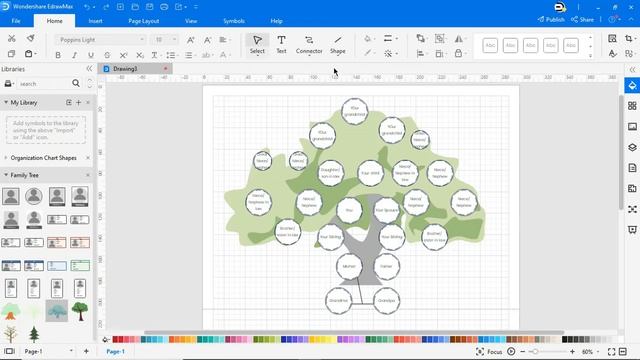The image size is (640, 360).
Task: Expand the quick styles gallery
Action: (x=591, y=55)
